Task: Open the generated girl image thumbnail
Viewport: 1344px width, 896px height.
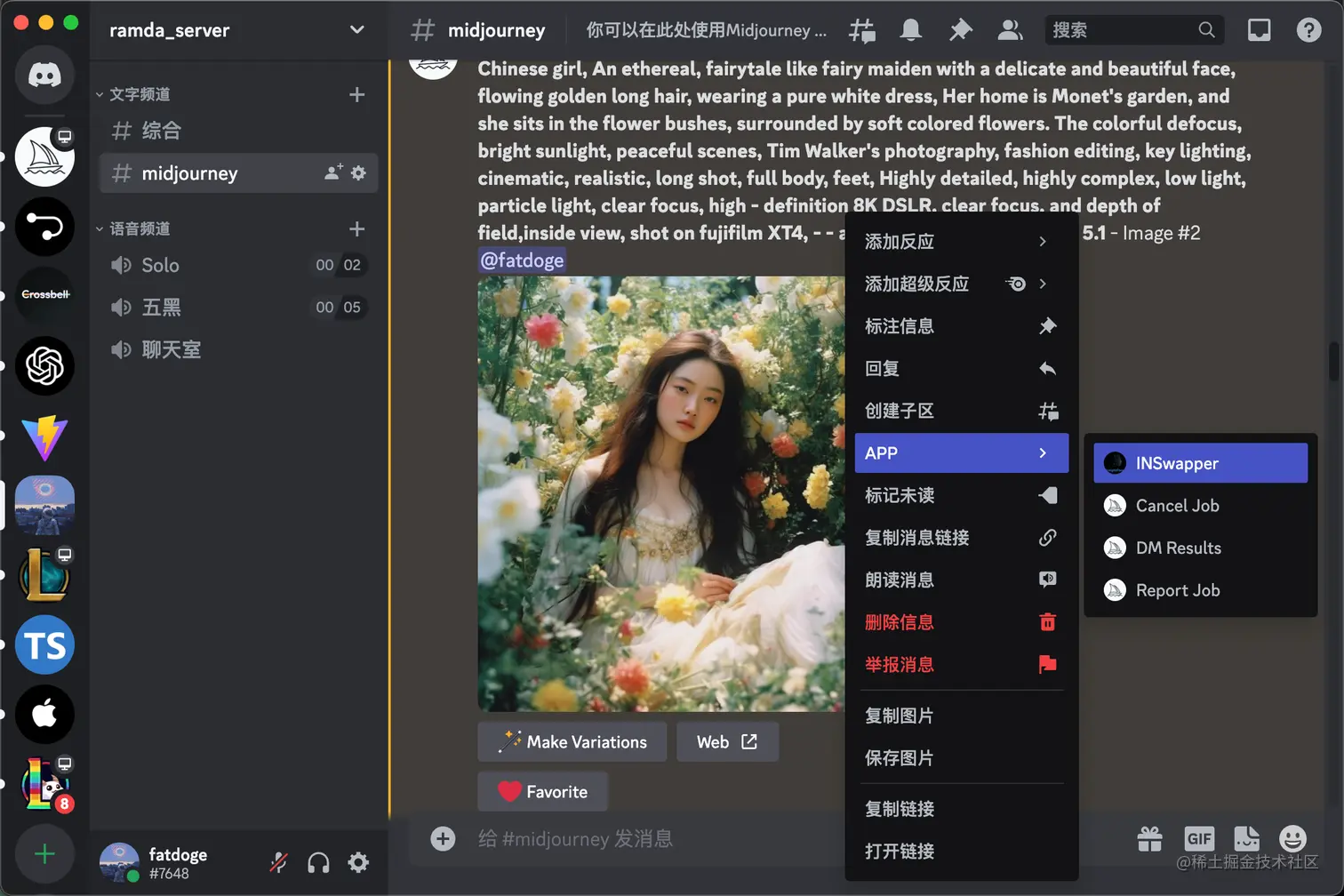Action: [661, 493]
